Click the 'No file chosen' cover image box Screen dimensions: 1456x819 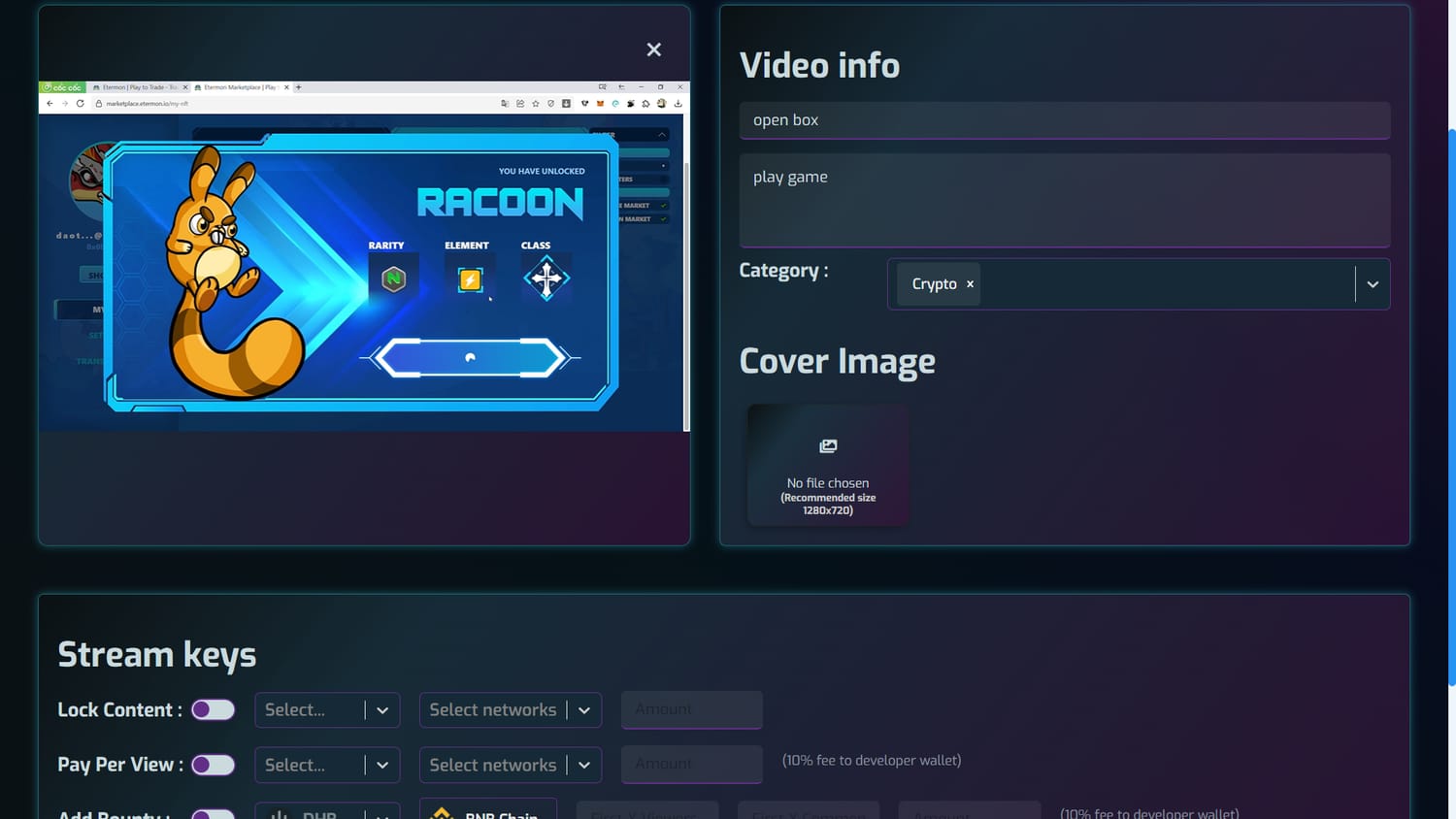828,465
